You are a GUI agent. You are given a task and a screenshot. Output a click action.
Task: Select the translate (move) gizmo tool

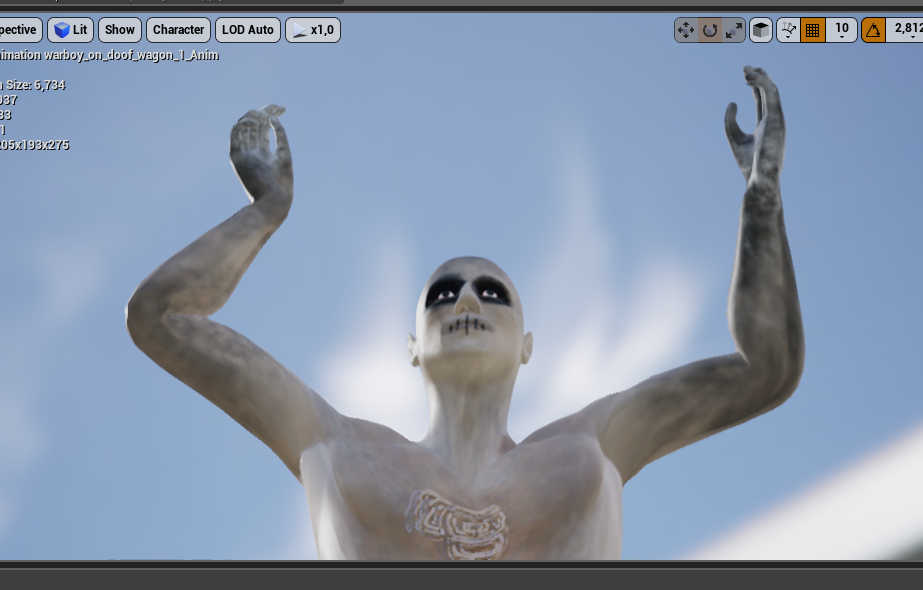(686, 30)
